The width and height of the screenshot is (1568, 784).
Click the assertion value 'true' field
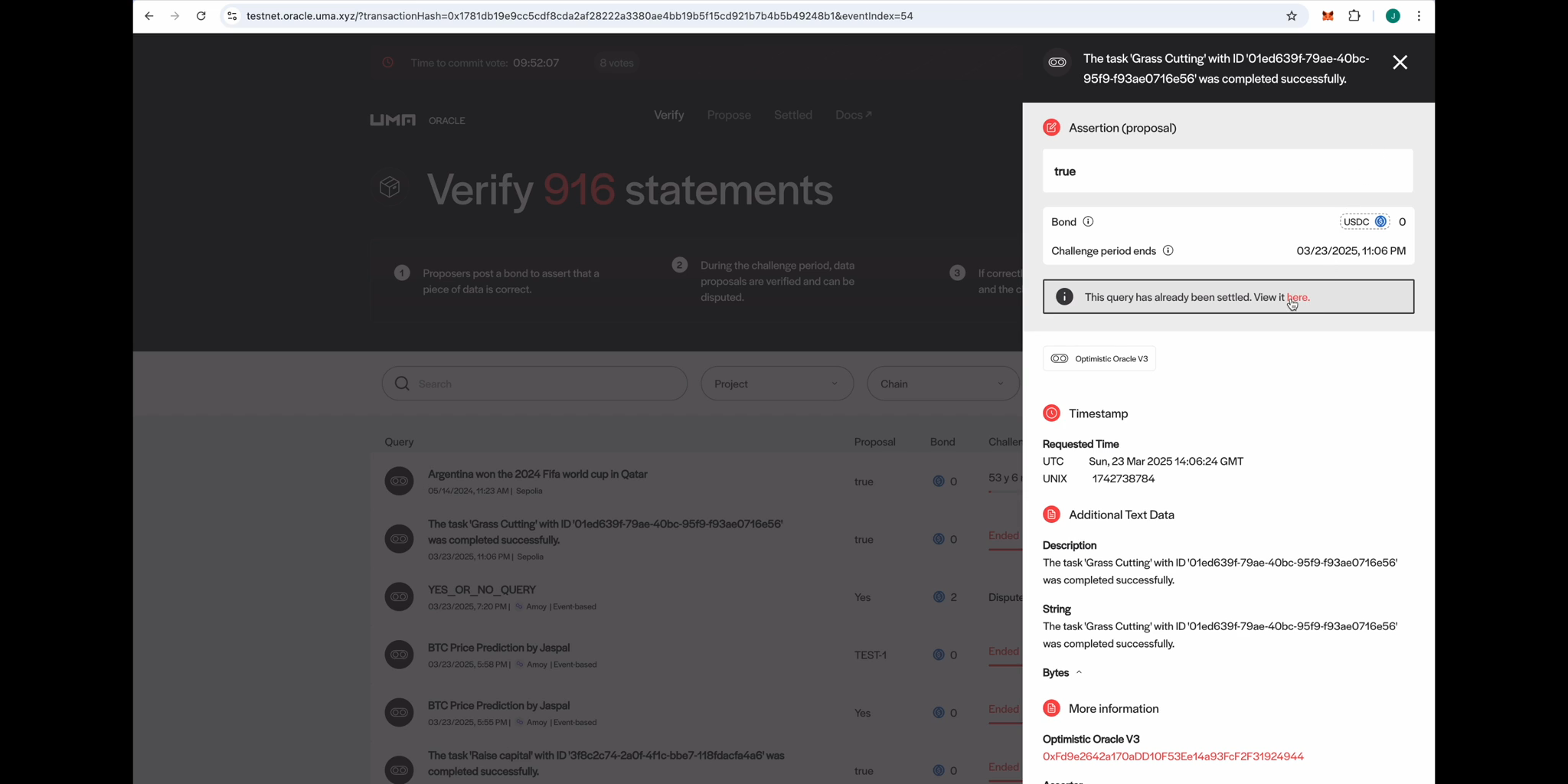point(1227,171)
